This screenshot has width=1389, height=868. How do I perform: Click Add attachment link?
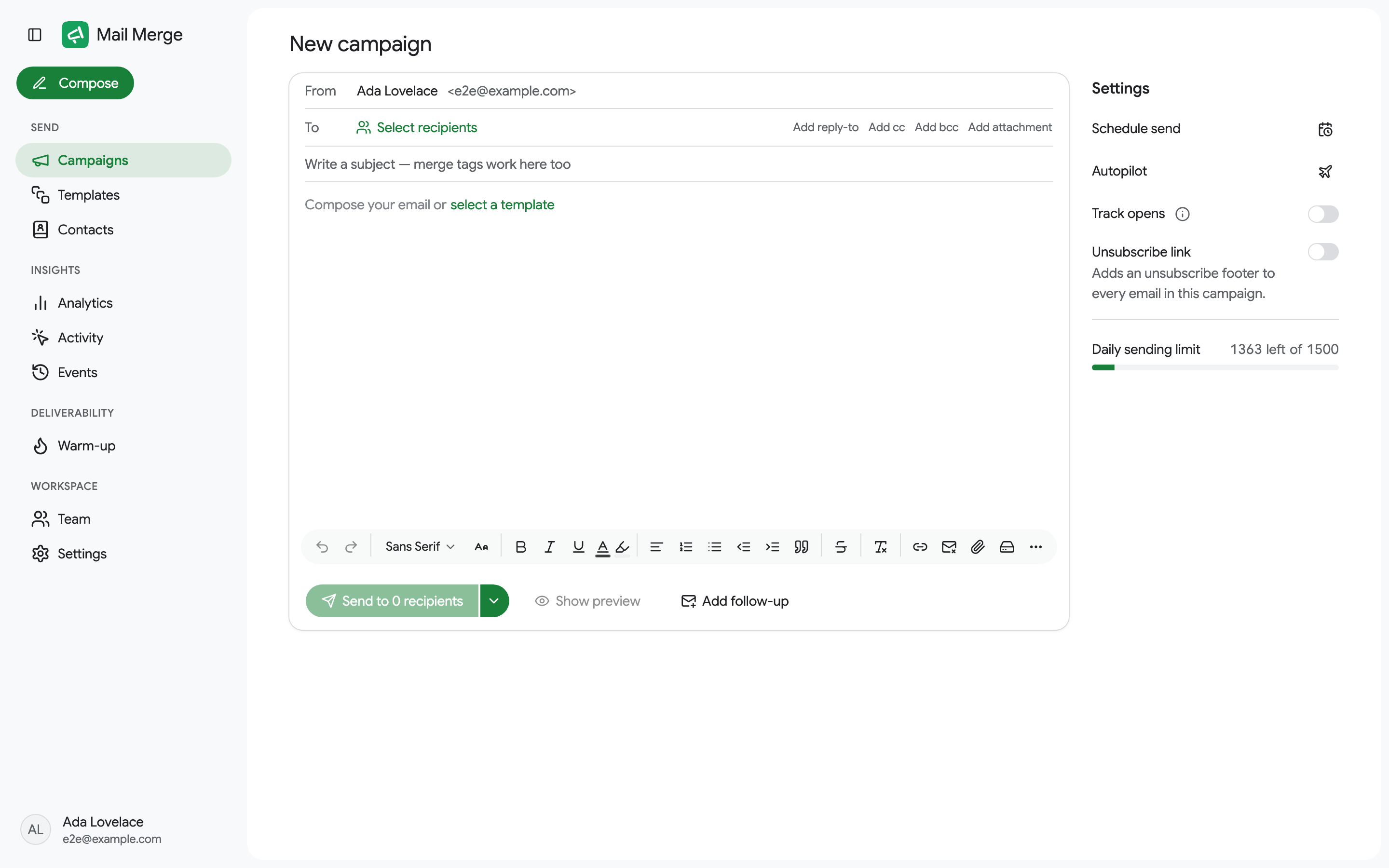(1009, 127)
